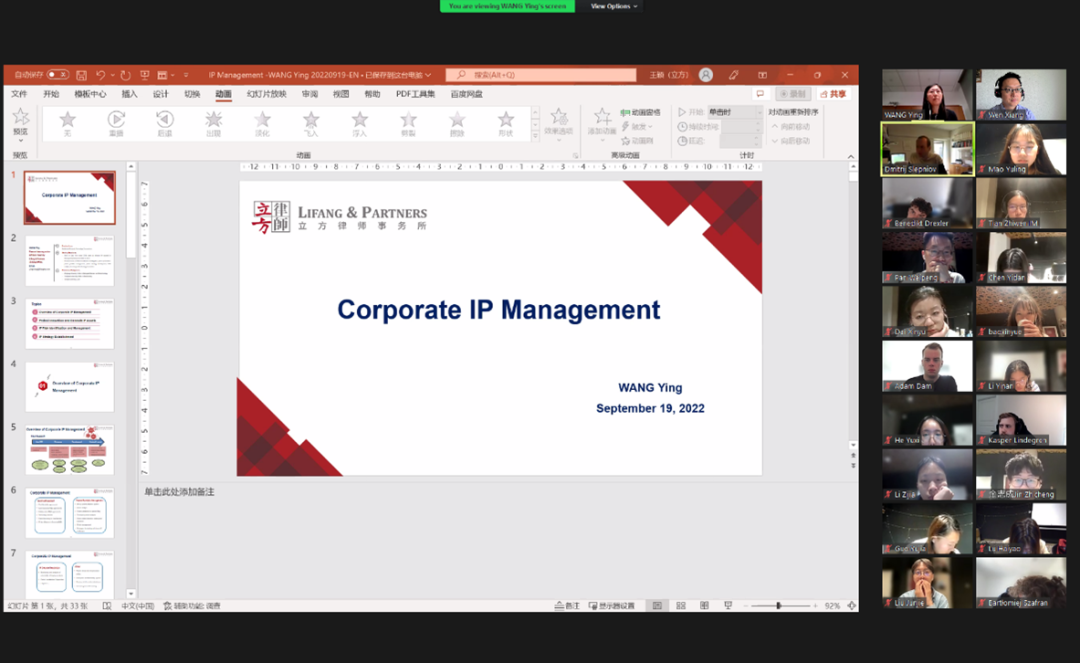Click the Save icon in title bar

(81, 75)
